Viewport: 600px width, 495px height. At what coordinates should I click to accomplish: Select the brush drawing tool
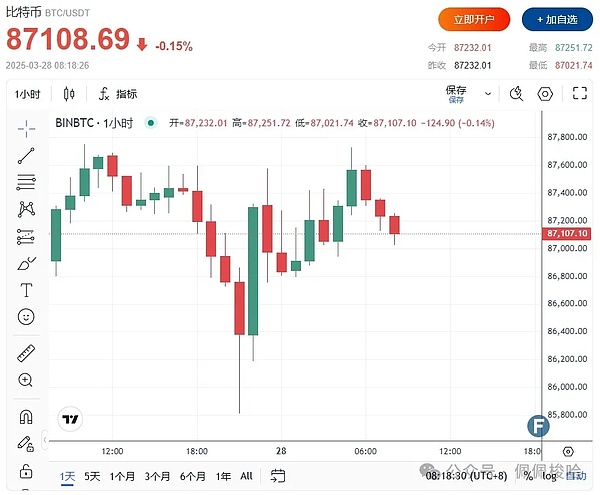tap(26, 263)
